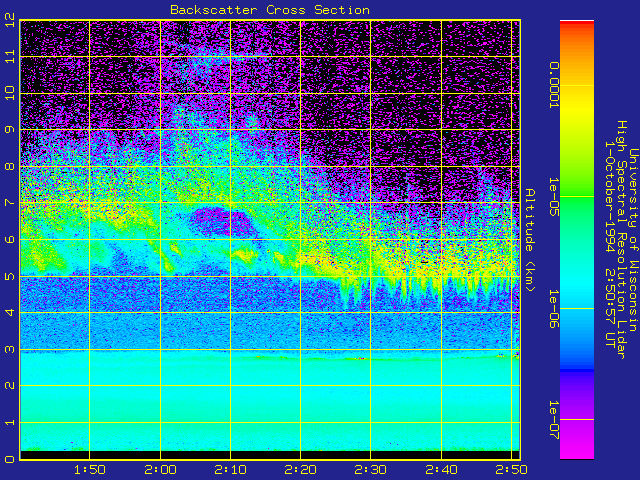Click altitude axis label 4

(x=10, y=312)
